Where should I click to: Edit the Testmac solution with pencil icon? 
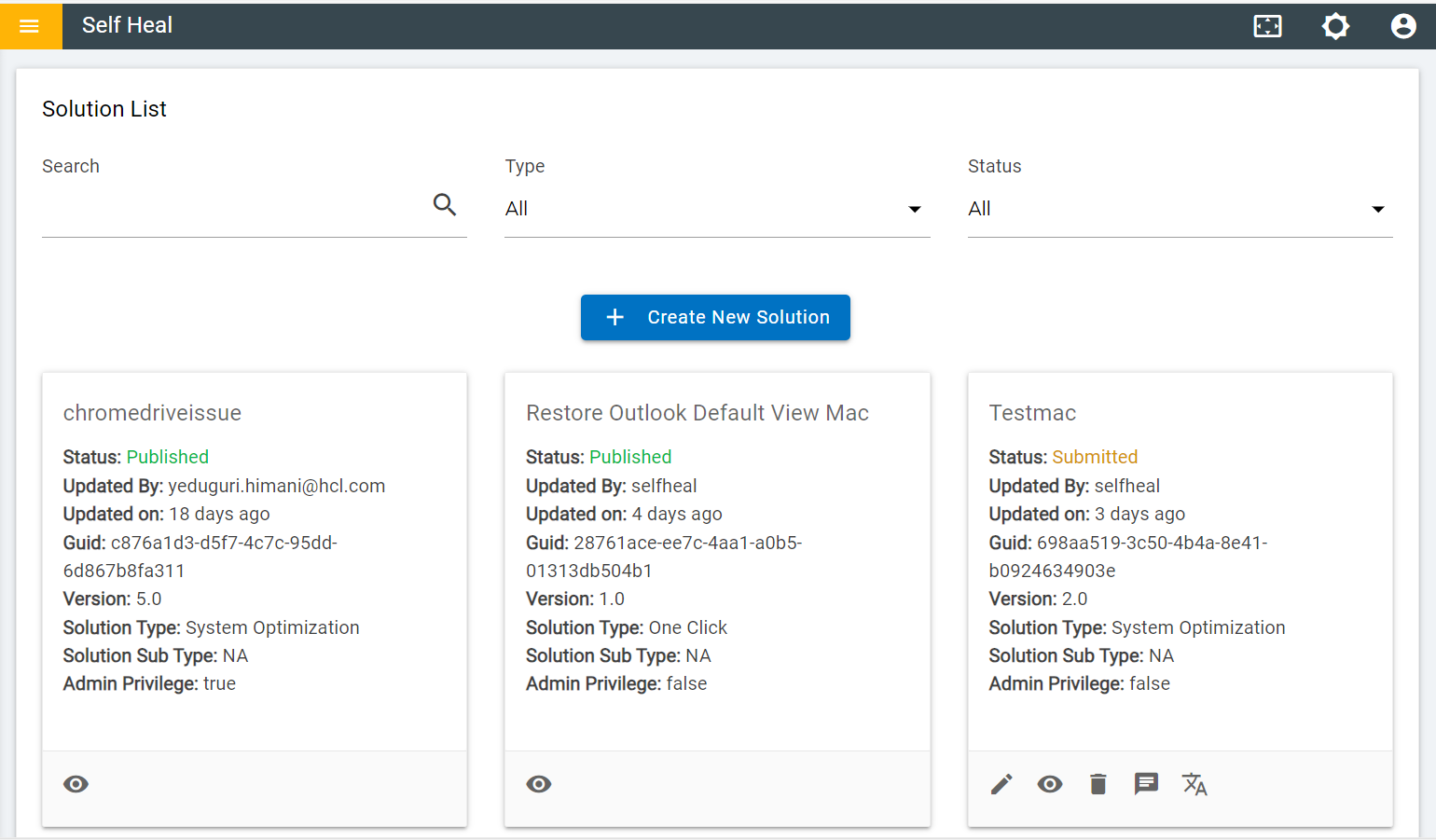[x=1001, y=784]
